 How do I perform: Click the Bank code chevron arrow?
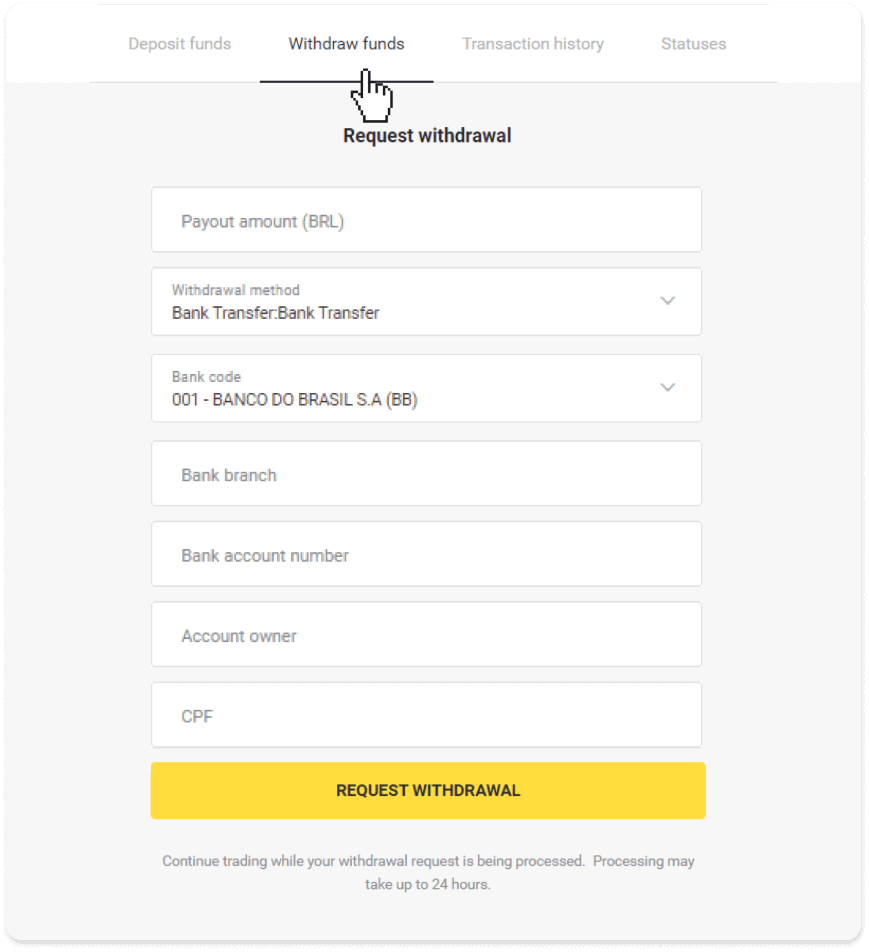(668, 388)
